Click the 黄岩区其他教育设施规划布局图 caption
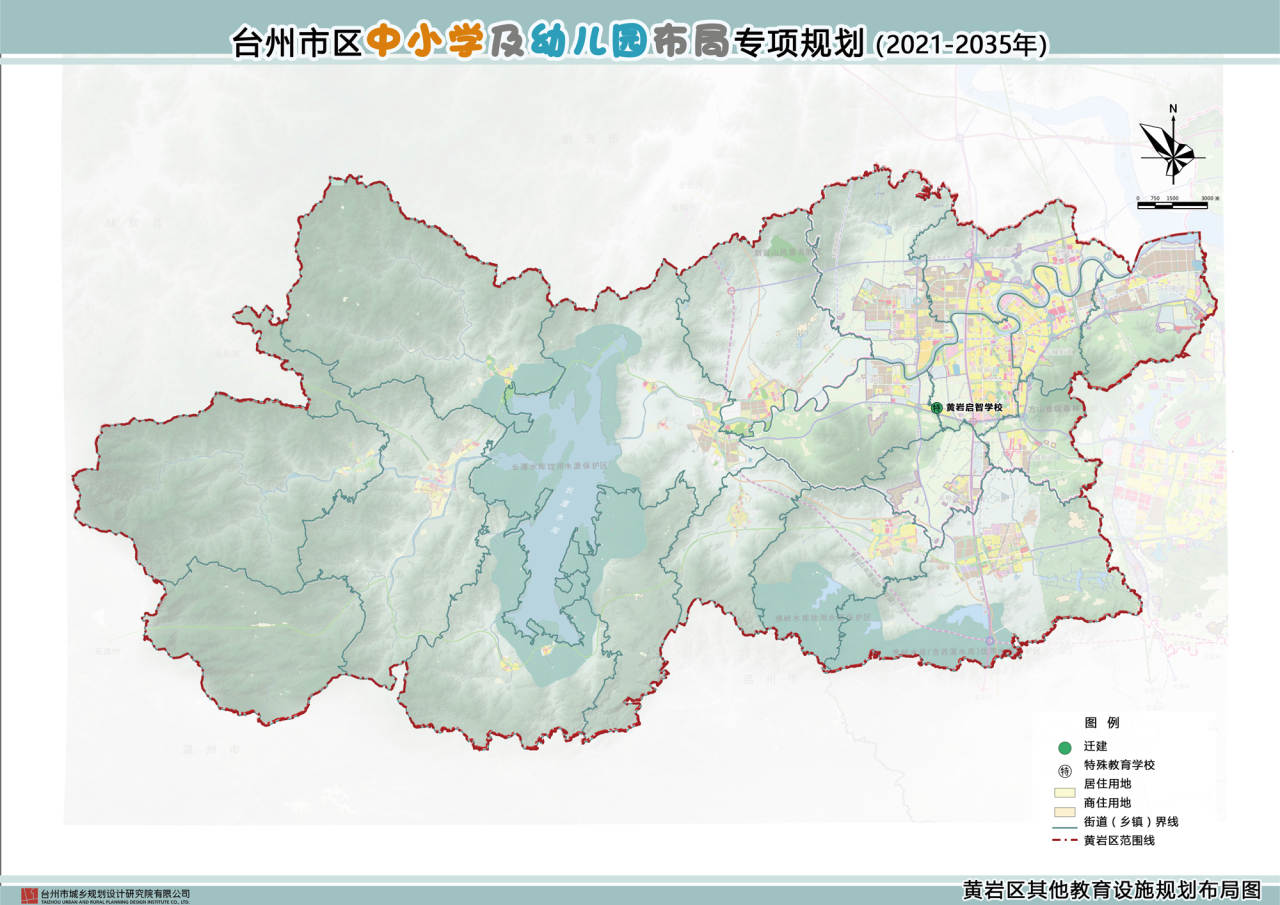The width and height of the screenshot is (1280, 905). 1111,891
